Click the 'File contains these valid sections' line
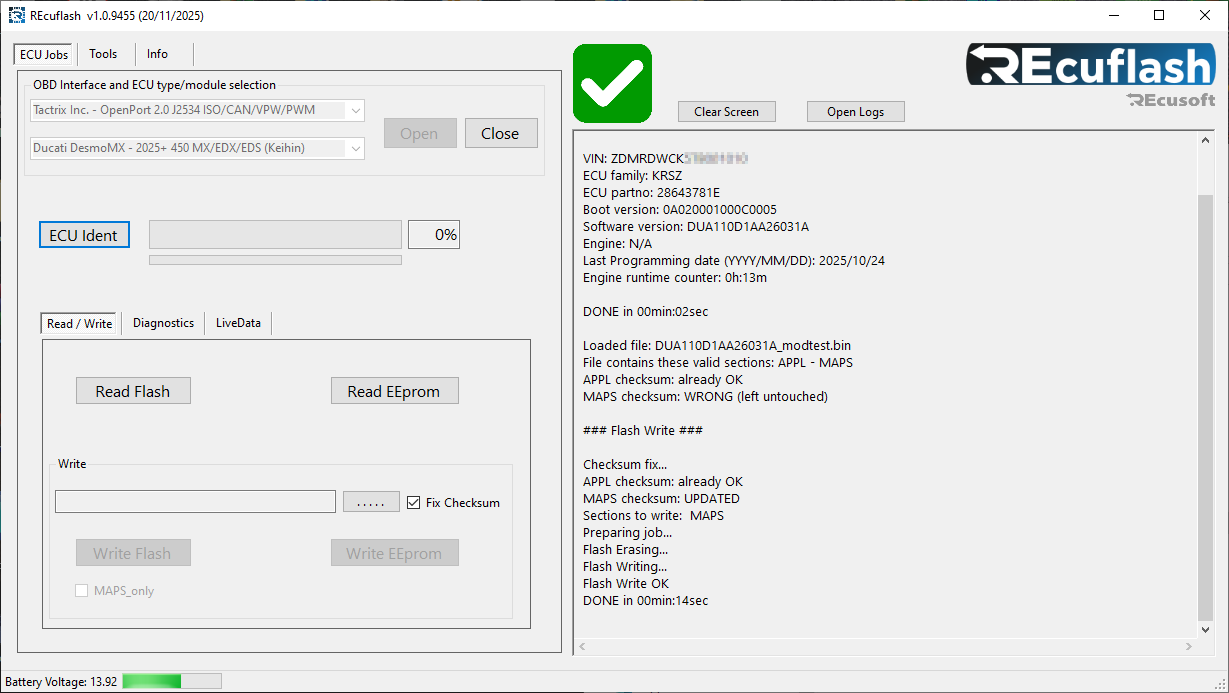The width and height of the screenshot is (1229, 693). tap(718, 362)
